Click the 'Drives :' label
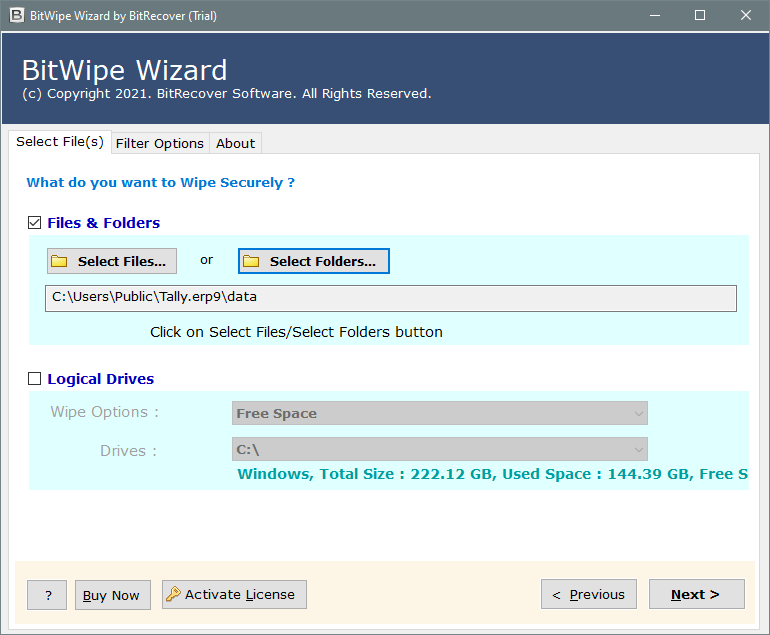 coord(128,451)
